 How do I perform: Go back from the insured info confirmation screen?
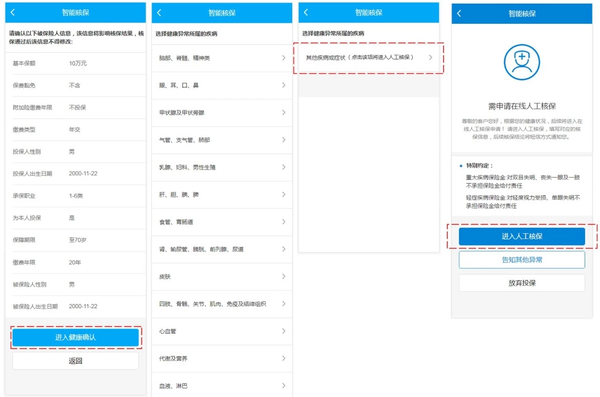pyautogui.click(x=13, y=12)
